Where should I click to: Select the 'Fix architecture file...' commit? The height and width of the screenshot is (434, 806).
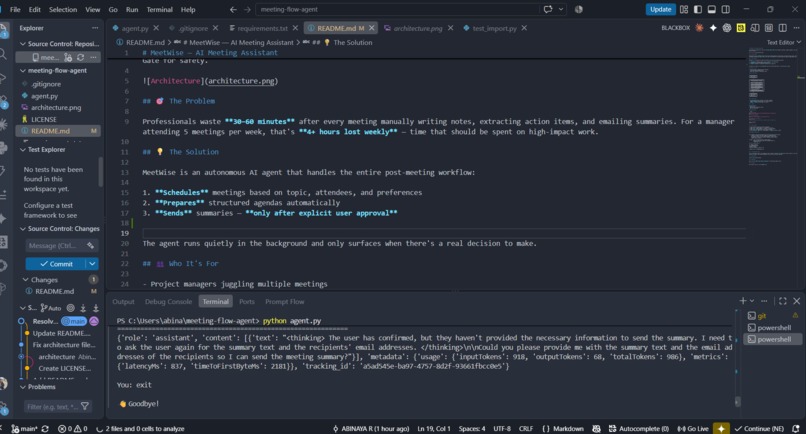coord(64,345)
